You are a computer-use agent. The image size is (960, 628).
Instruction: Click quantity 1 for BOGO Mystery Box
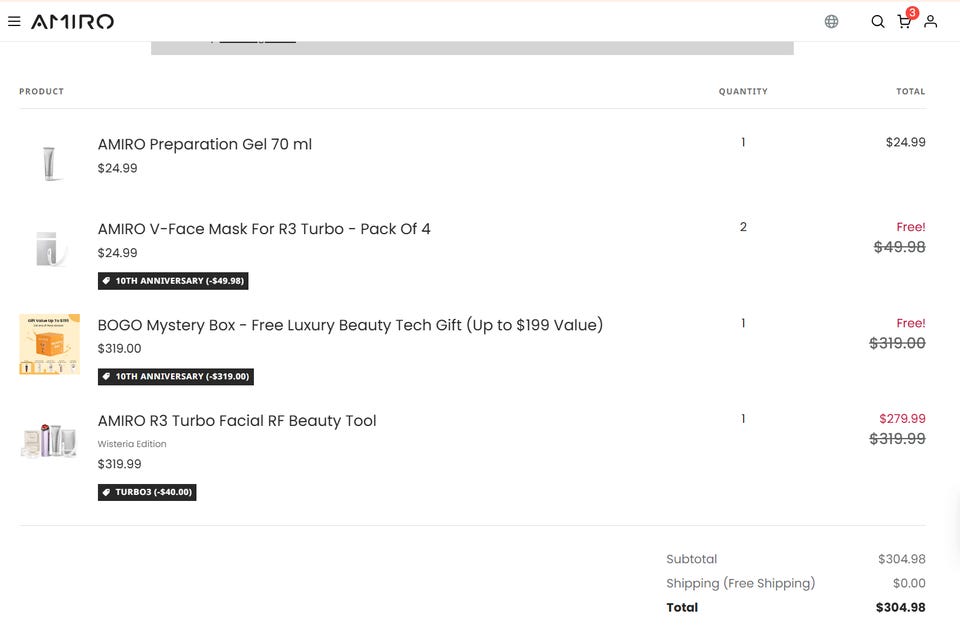pyautogui.click(x=743, y=323)
